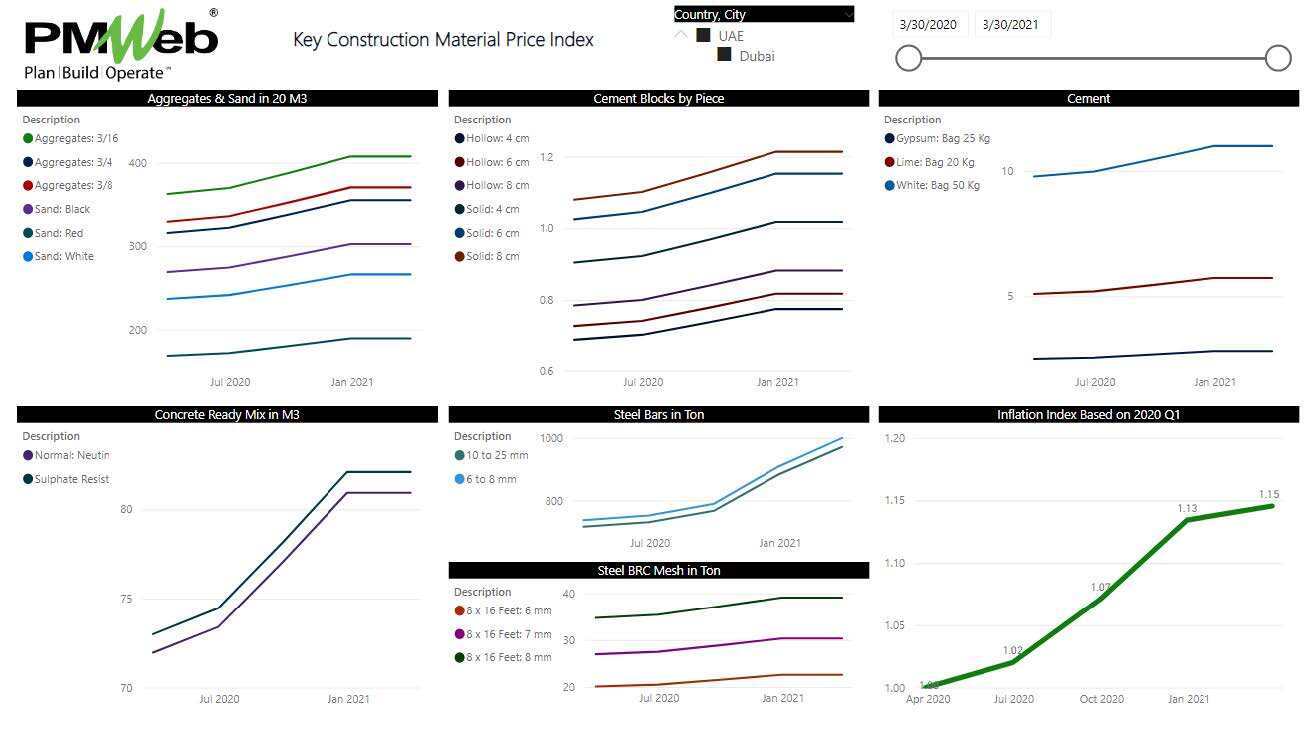Open the Country, City slicer dropdown arrow

click(848, 14)
